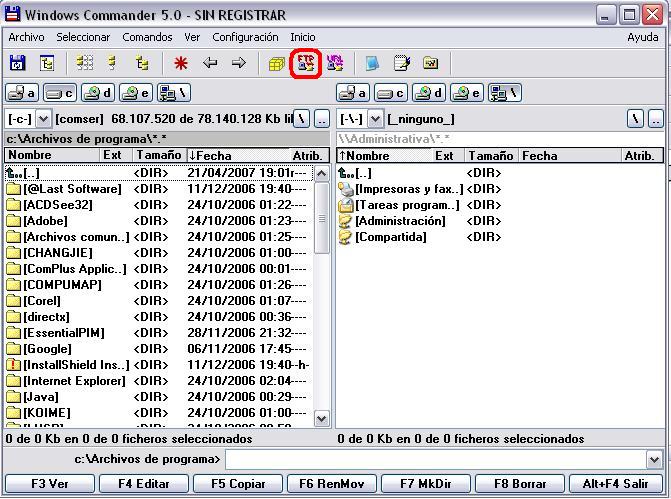Sort left panel by Tamaño column
This screenshot has height=499, width=671.
pyautogui.click(x=159, y=155)
